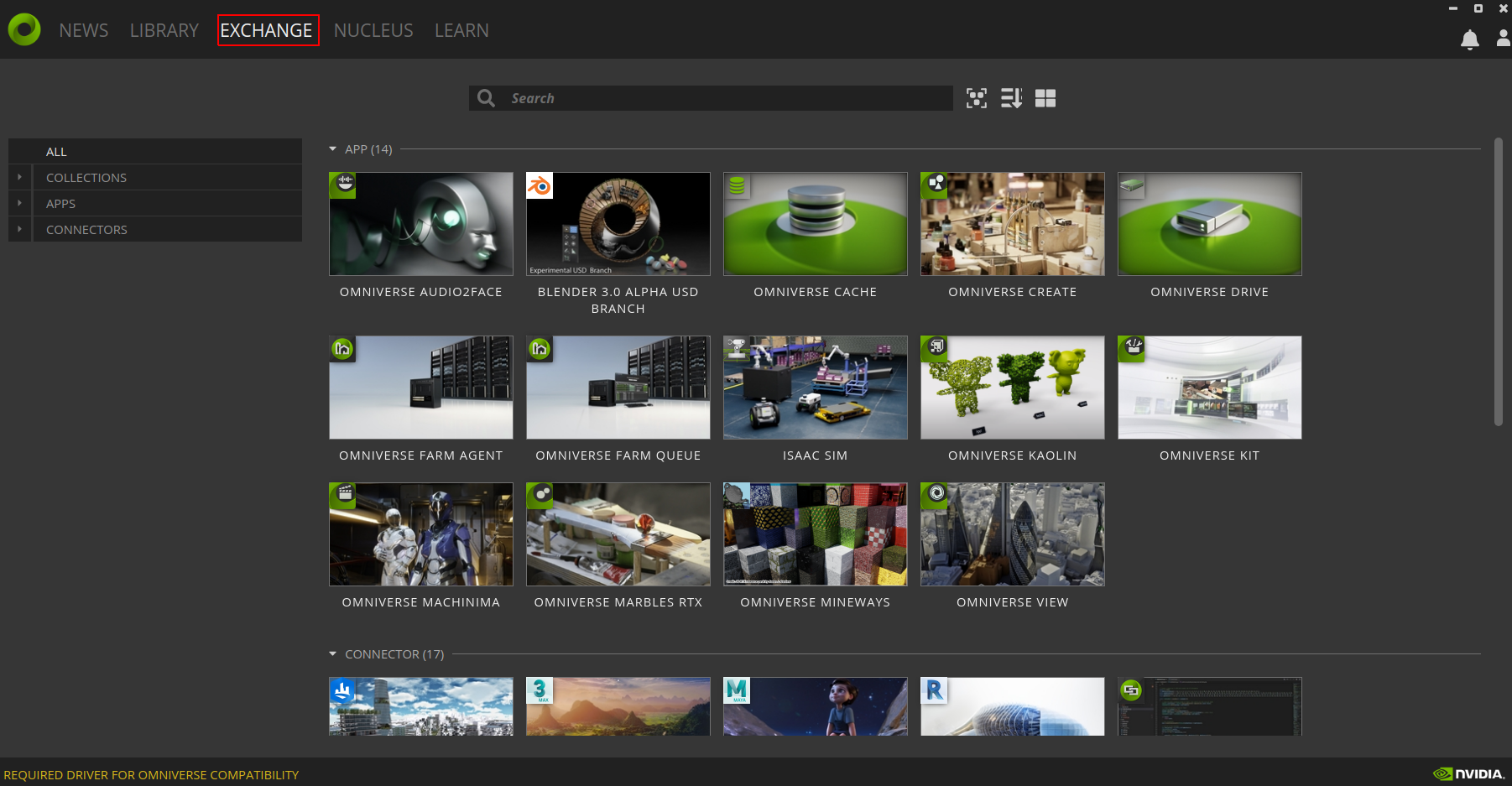Open Omniverse Farm Queue thumbnail

click(618, 388)
